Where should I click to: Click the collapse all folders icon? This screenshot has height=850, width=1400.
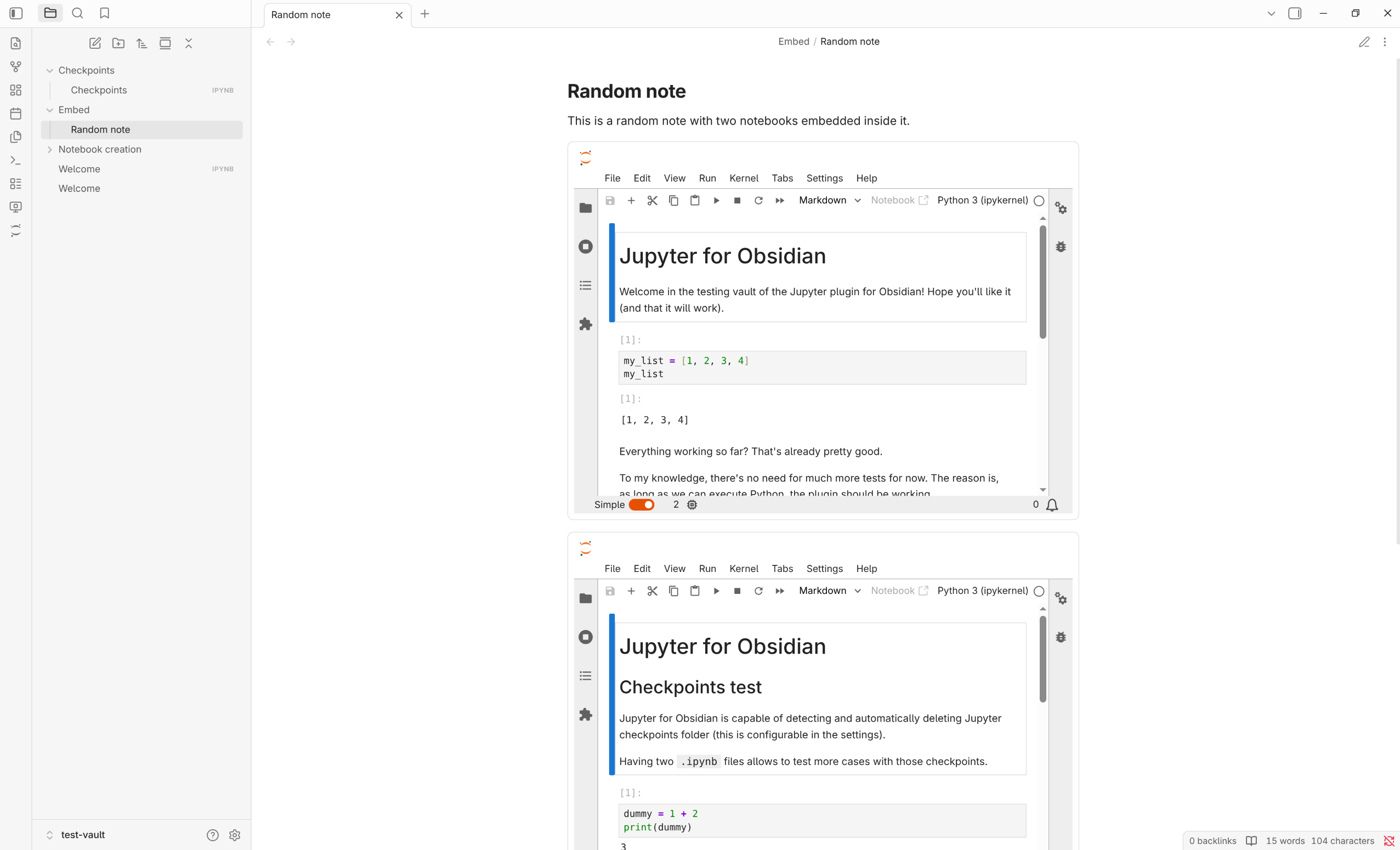[189, 43]
